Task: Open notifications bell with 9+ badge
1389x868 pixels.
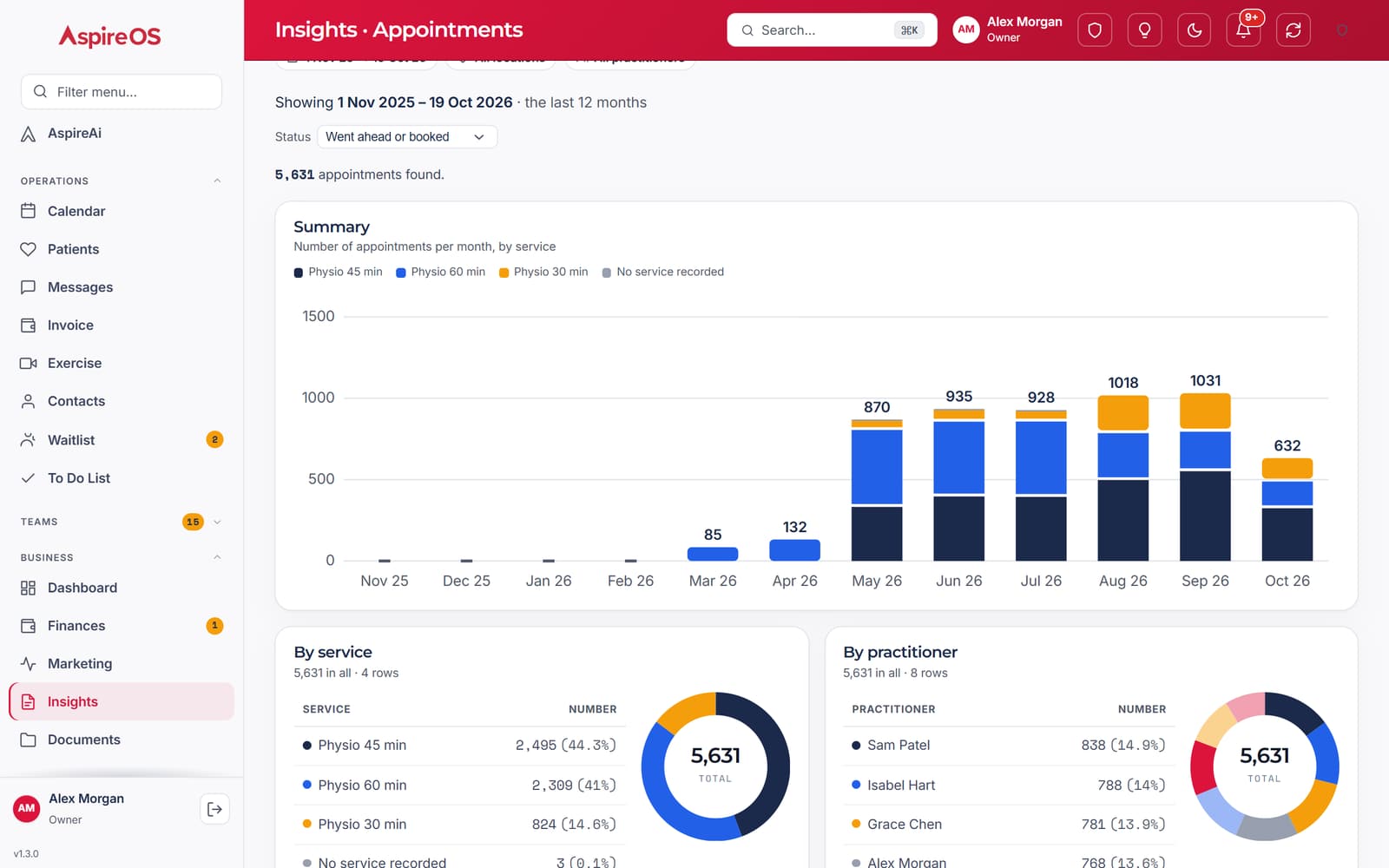Action: coord(1244,30)
